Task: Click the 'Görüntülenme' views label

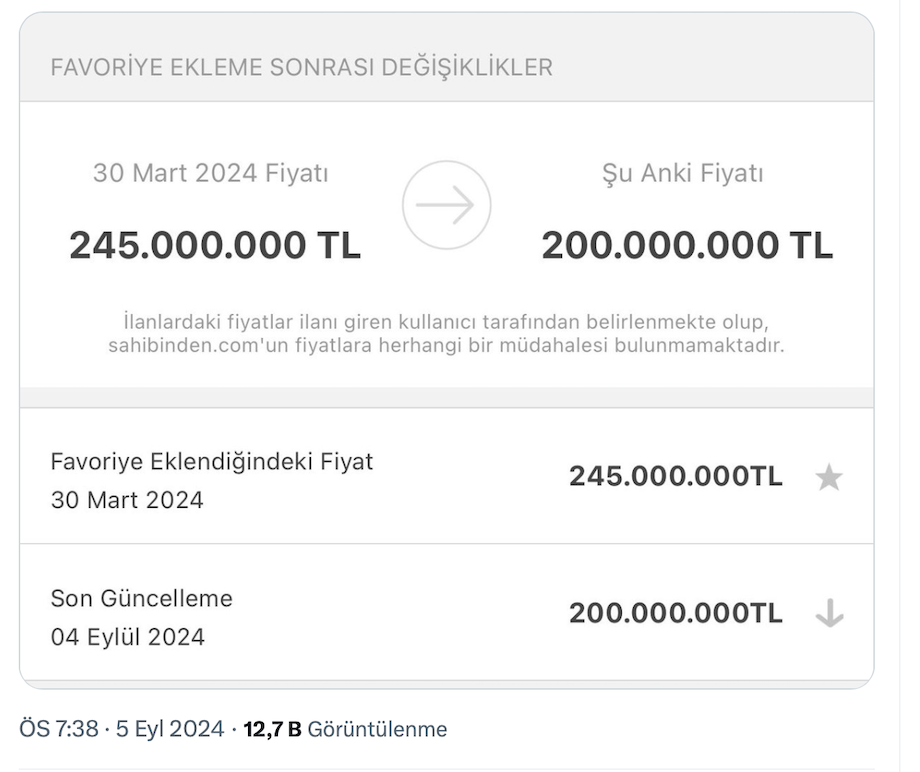Action: 377,730
